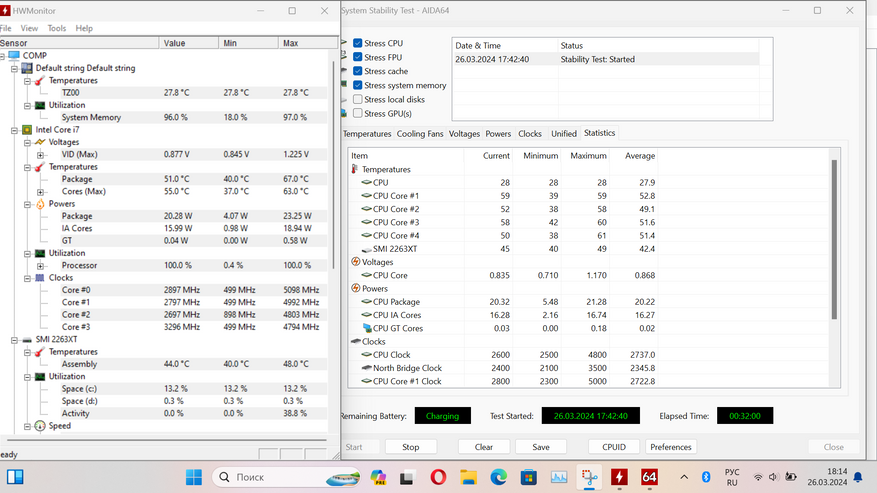The image size is (877, 493).
Task: Switch to the Cooling Fans tab
Action: [419, 133]
